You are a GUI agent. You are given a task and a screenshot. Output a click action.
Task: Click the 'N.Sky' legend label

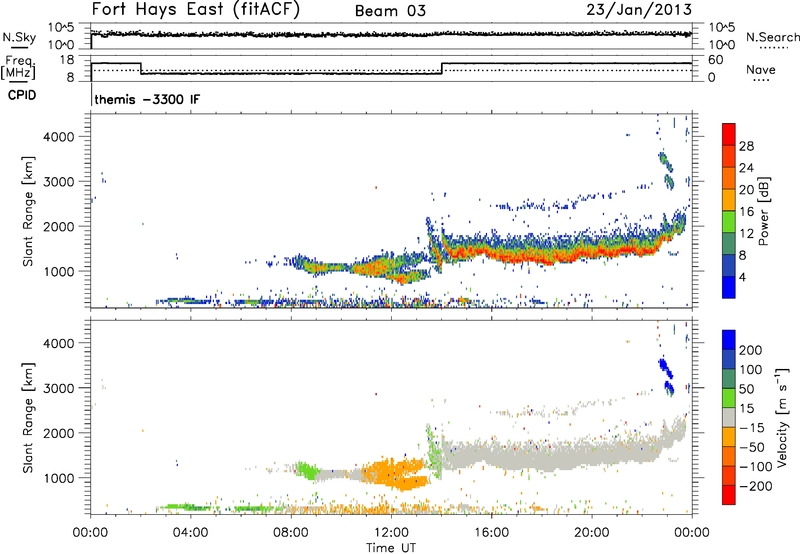click(19, 37)
